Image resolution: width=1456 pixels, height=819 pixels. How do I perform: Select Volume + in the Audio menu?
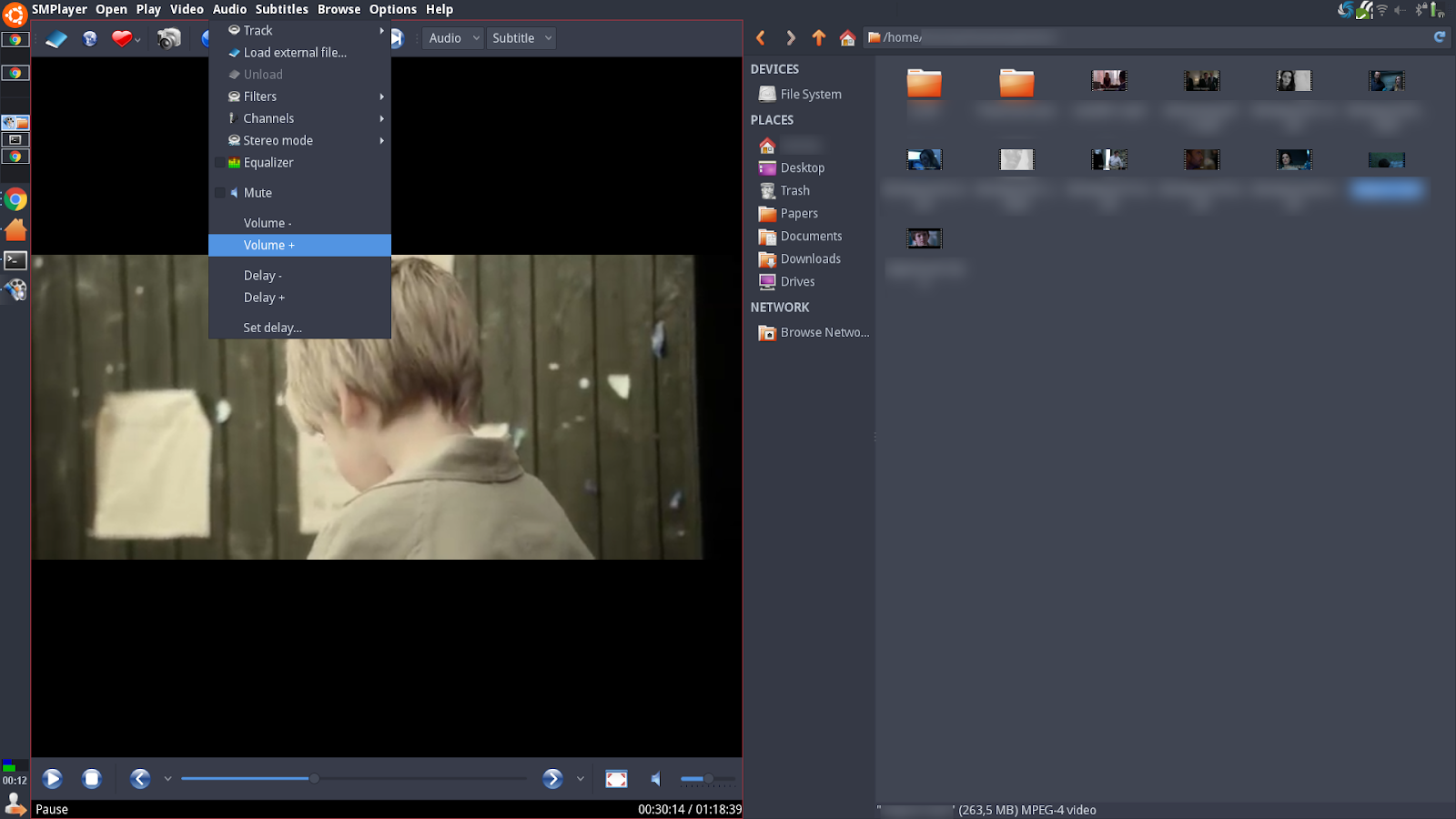[x=269, y=245]
